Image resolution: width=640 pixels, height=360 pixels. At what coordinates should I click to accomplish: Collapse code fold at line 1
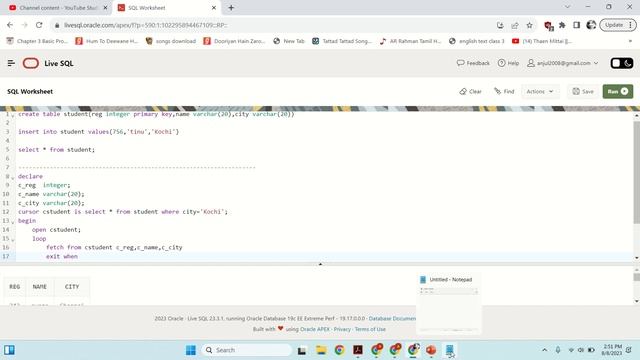pyautogui.click(x=13, y=115)
